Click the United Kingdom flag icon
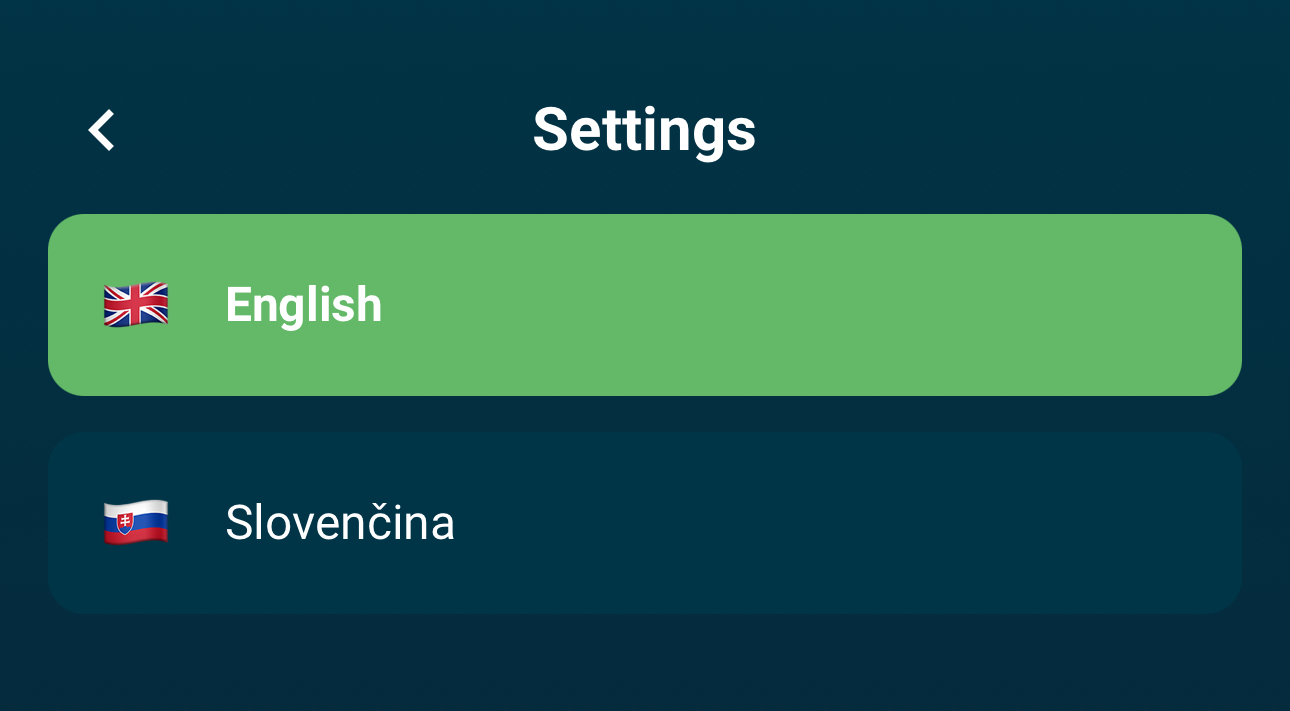Viewport: 1290px width, 711px height. [136, 305]
